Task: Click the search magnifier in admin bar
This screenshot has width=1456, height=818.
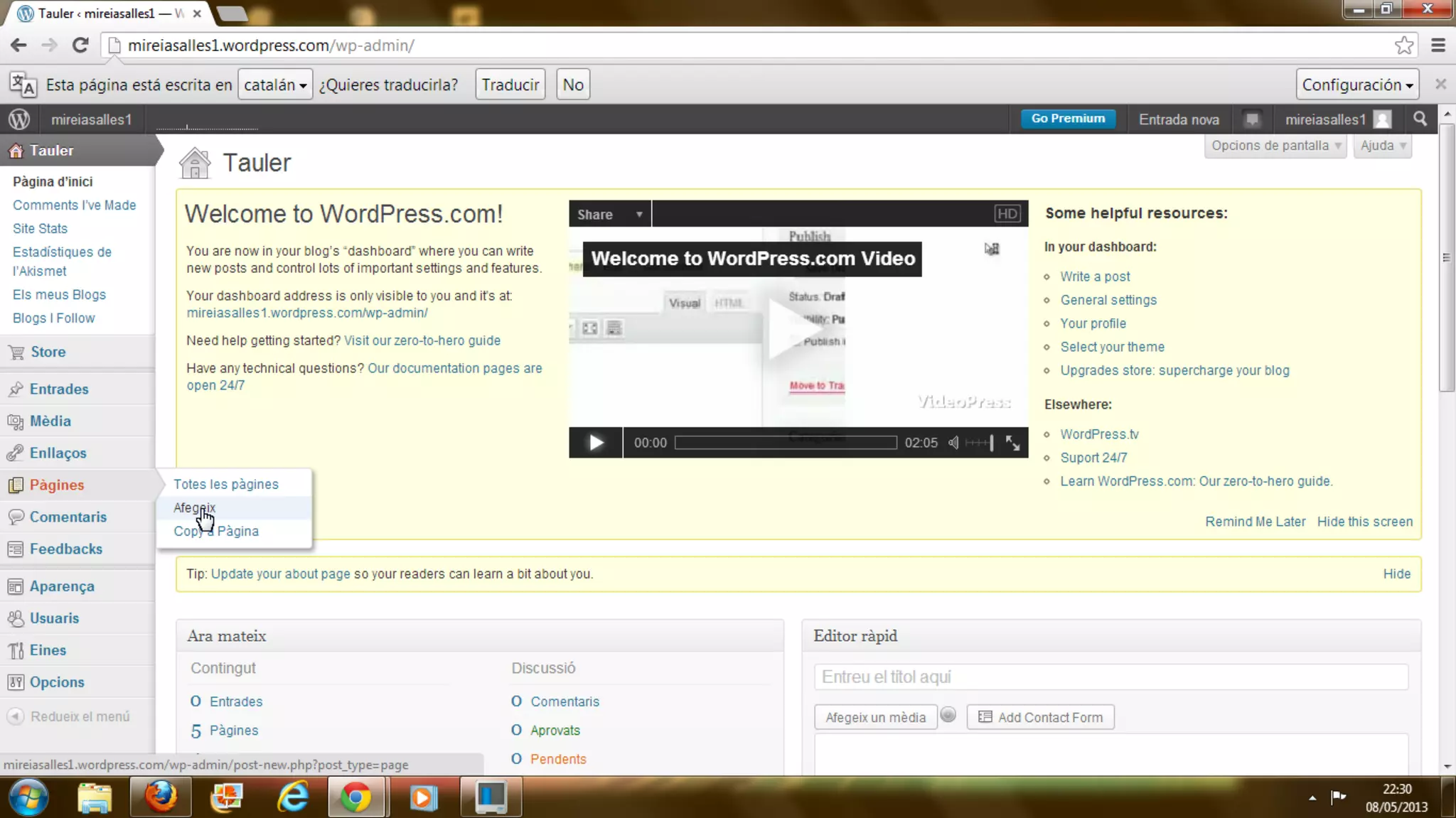Action: (1420, 119)
